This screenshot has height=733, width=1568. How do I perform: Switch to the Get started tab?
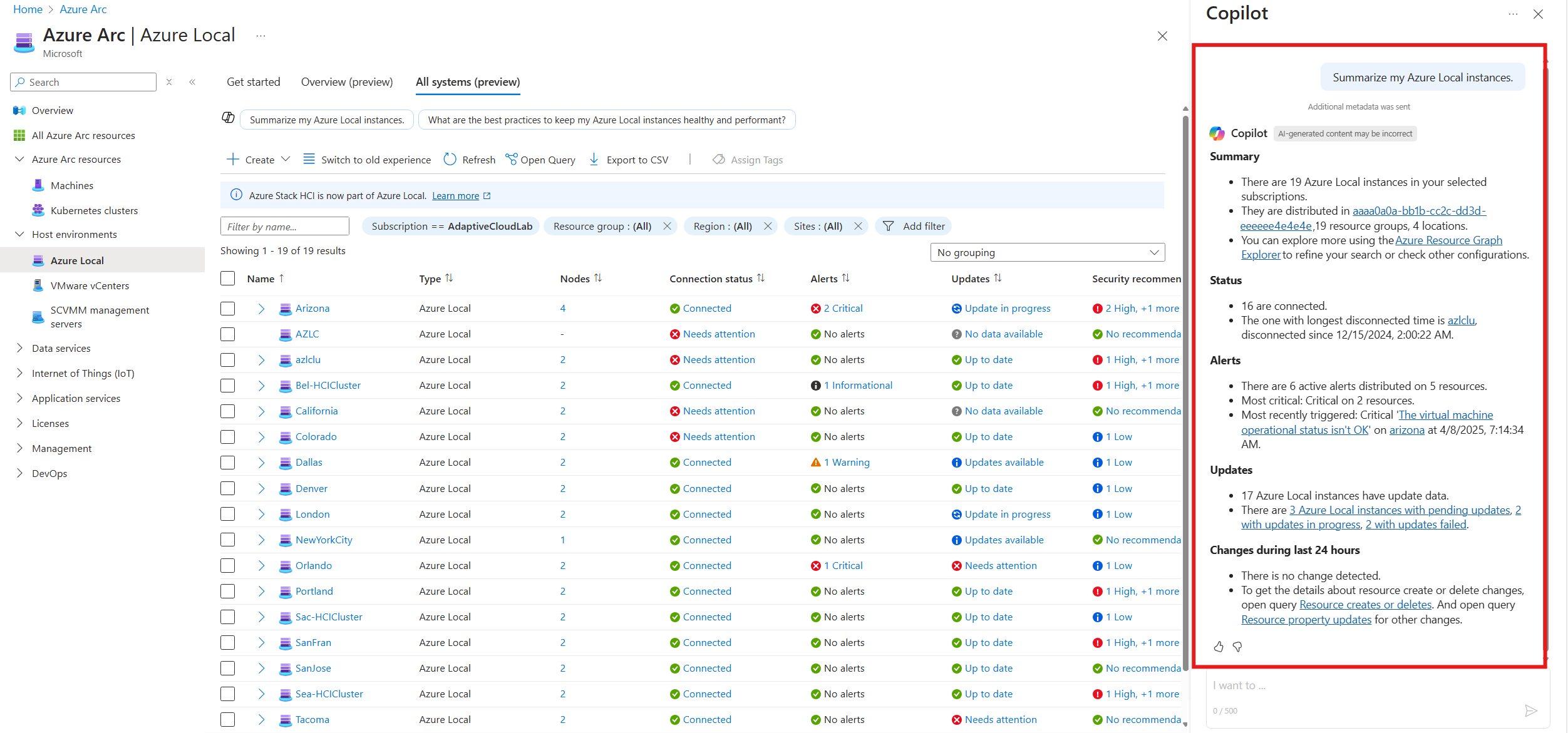[x=253, y=82]
